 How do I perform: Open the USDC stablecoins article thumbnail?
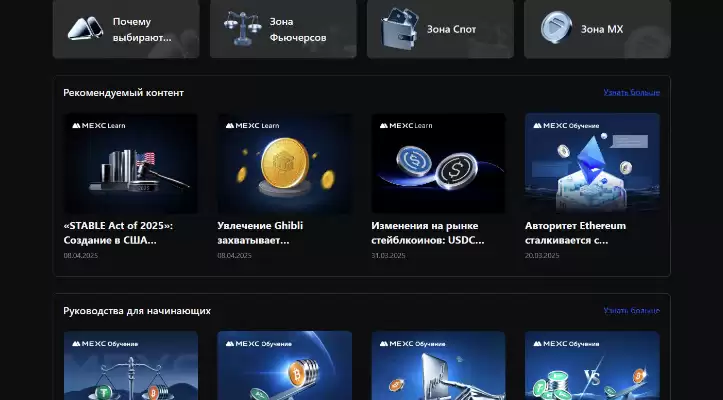(x=438, y=163)
